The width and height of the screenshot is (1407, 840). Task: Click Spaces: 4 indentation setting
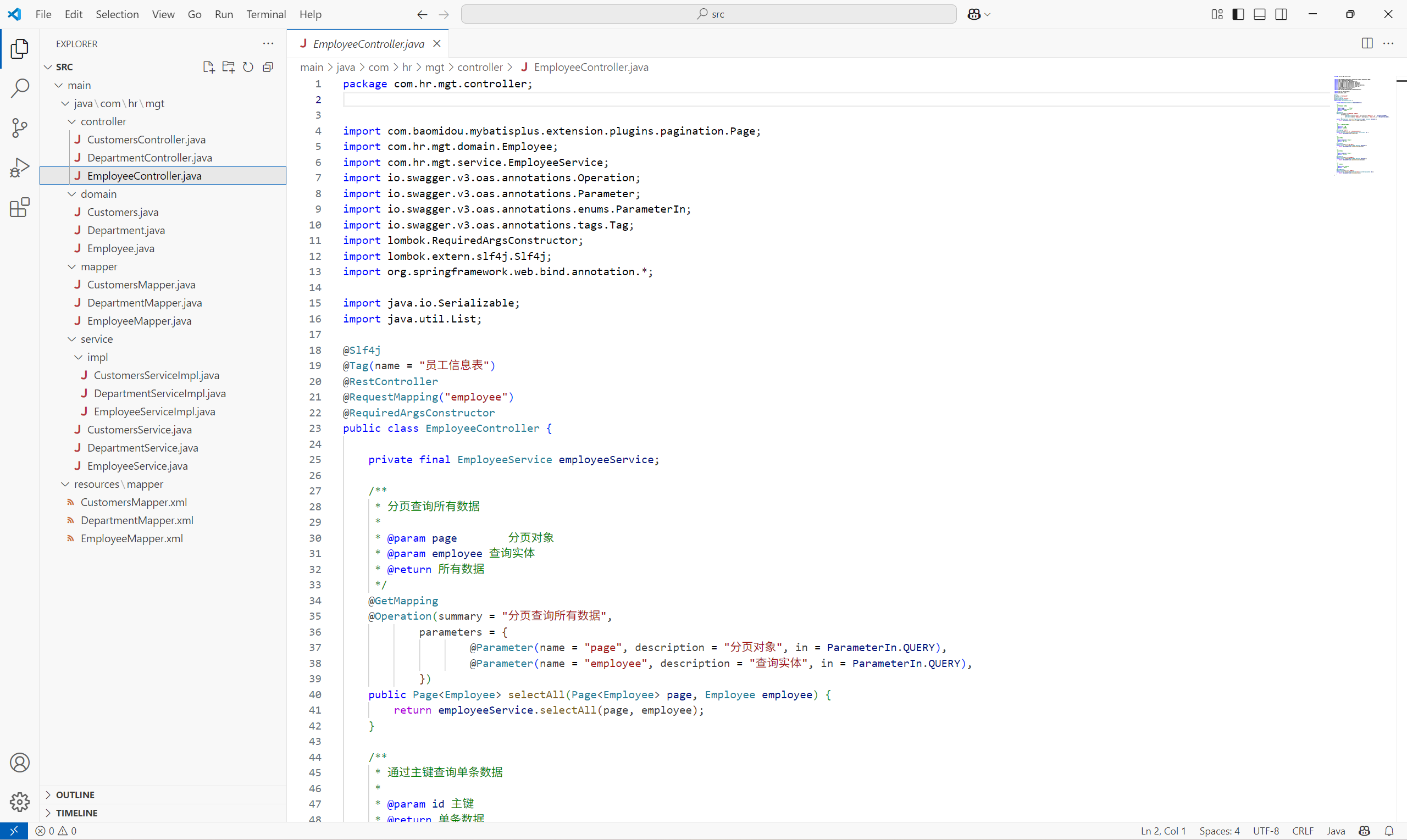1219,831
